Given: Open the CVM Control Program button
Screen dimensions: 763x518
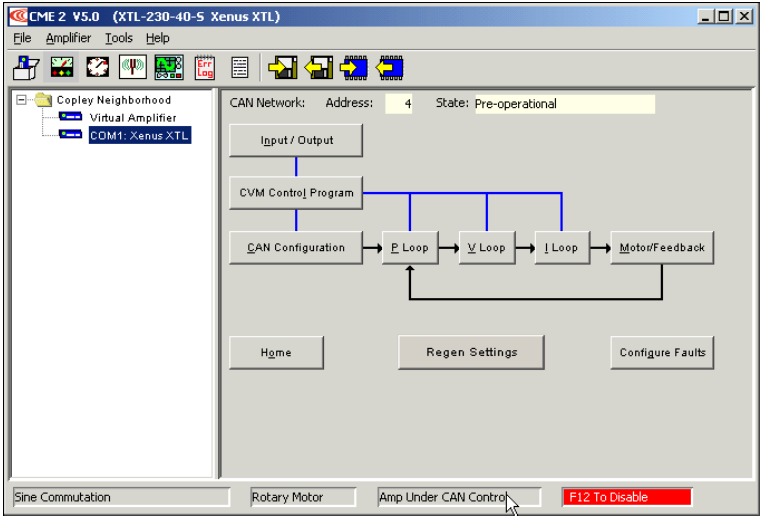Looking at the screenshot, I should tap(296, 193).
